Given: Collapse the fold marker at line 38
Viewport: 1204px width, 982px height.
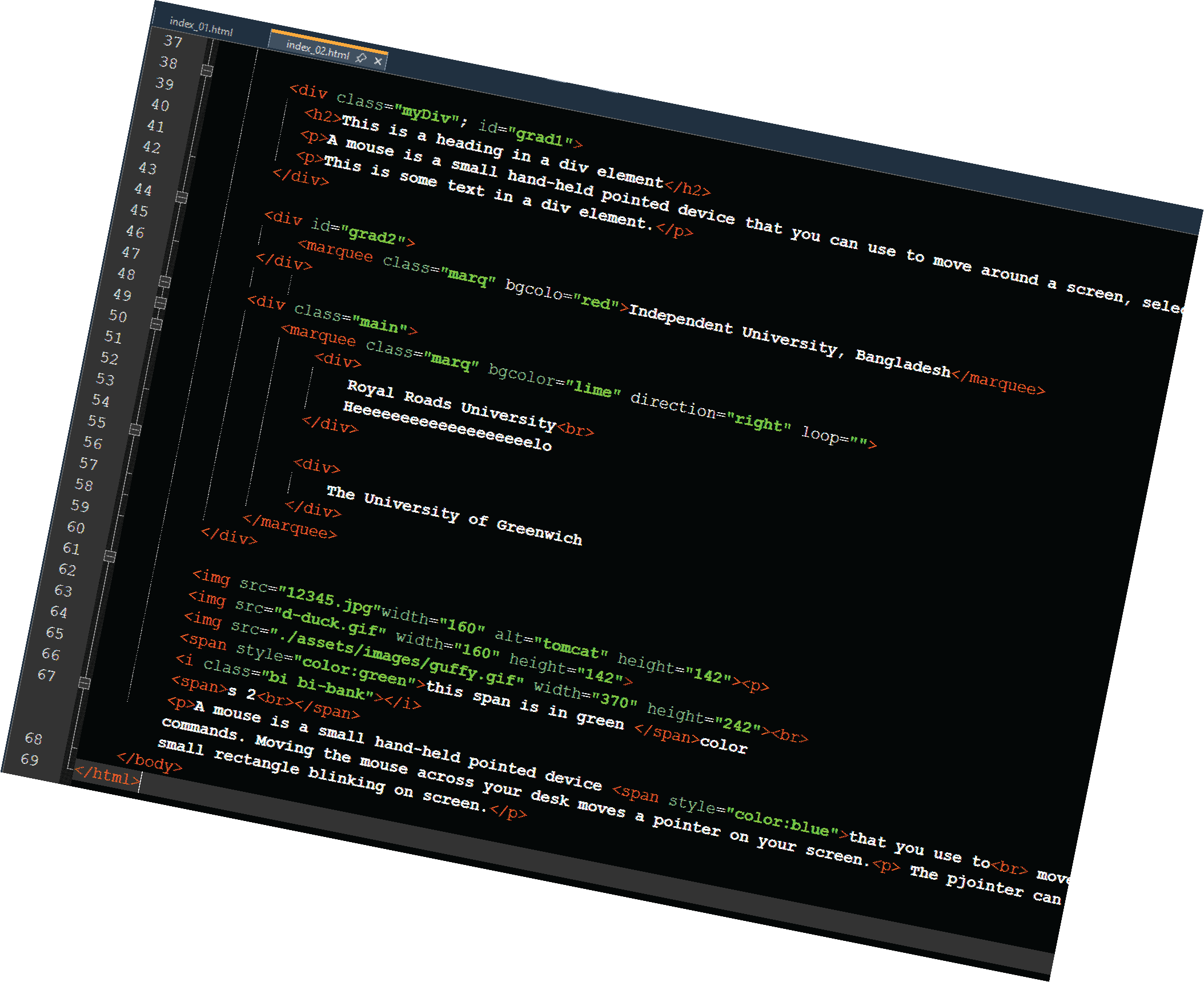Looking at the screenshot, I should (207, 71).
